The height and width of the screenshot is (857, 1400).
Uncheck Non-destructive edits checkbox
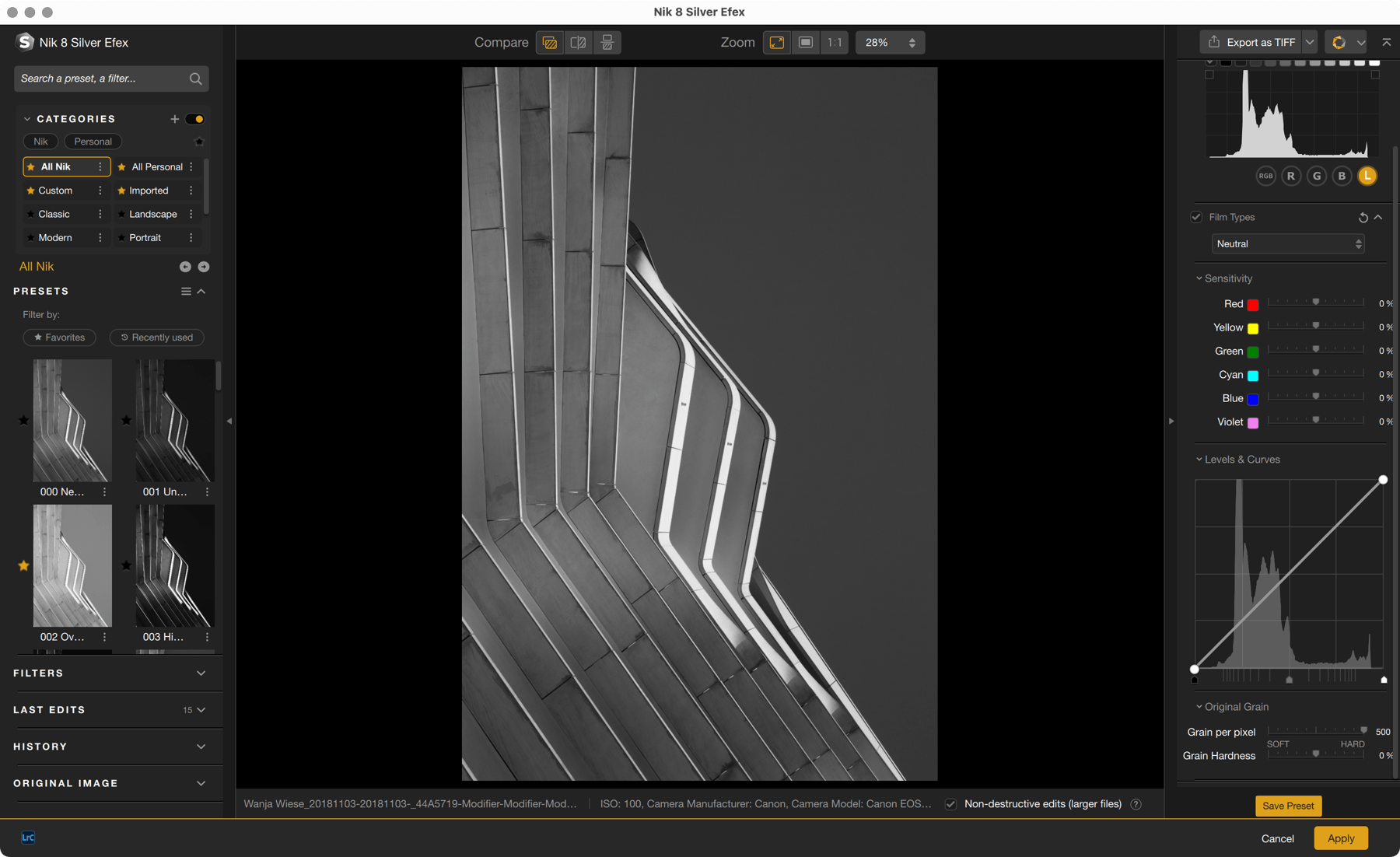click(950, 804)
